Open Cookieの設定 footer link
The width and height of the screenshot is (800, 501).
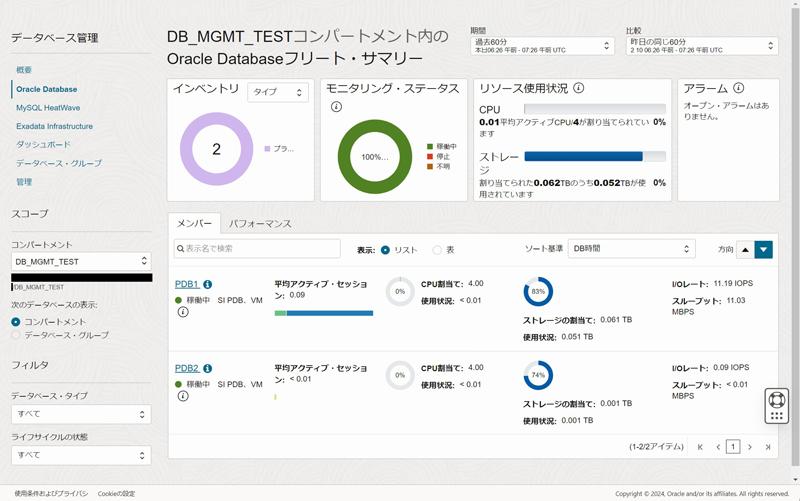116,493
